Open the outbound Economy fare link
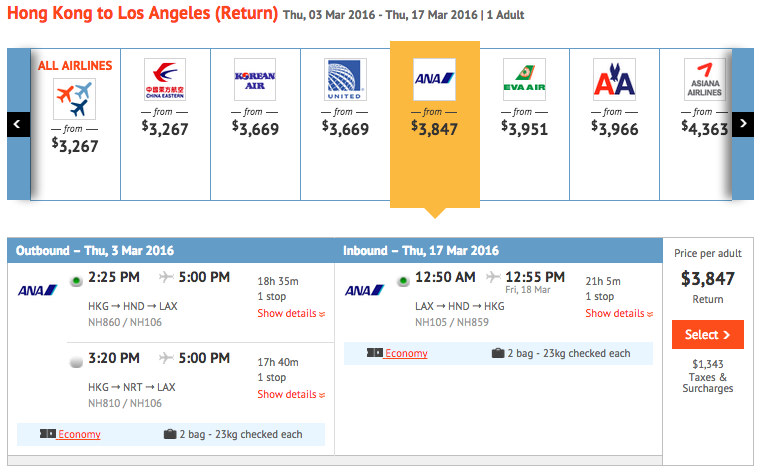The width and height of the screenshot is (761, 472). coord(79,434)
